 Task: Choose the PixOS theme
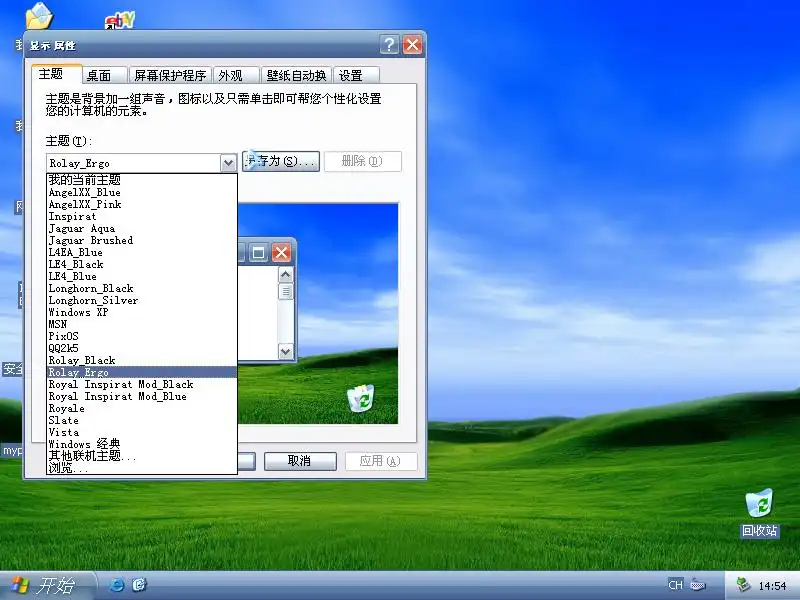(x=142, y=336)
